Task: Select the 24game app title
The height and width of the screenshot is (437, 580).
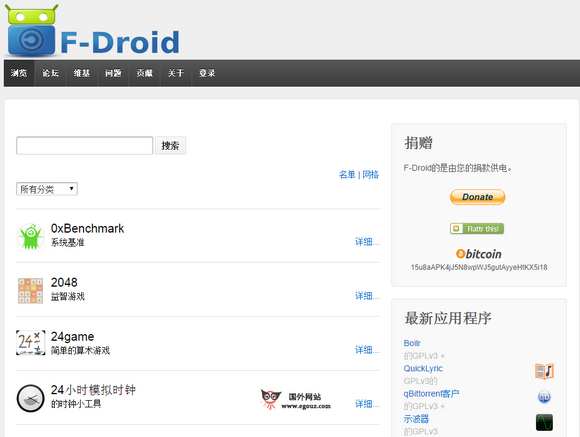Action: coord(72,336)
